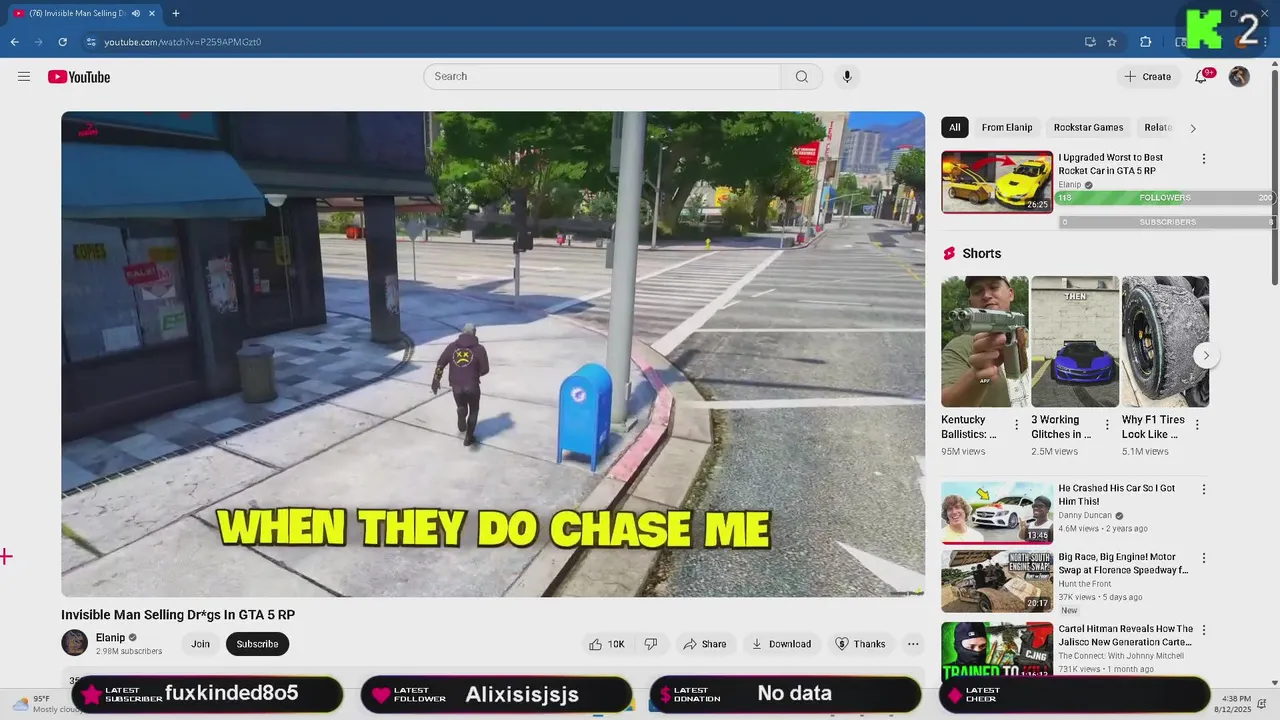1280x720 pixels.
Task: Click the Join button
Action: 200,644
